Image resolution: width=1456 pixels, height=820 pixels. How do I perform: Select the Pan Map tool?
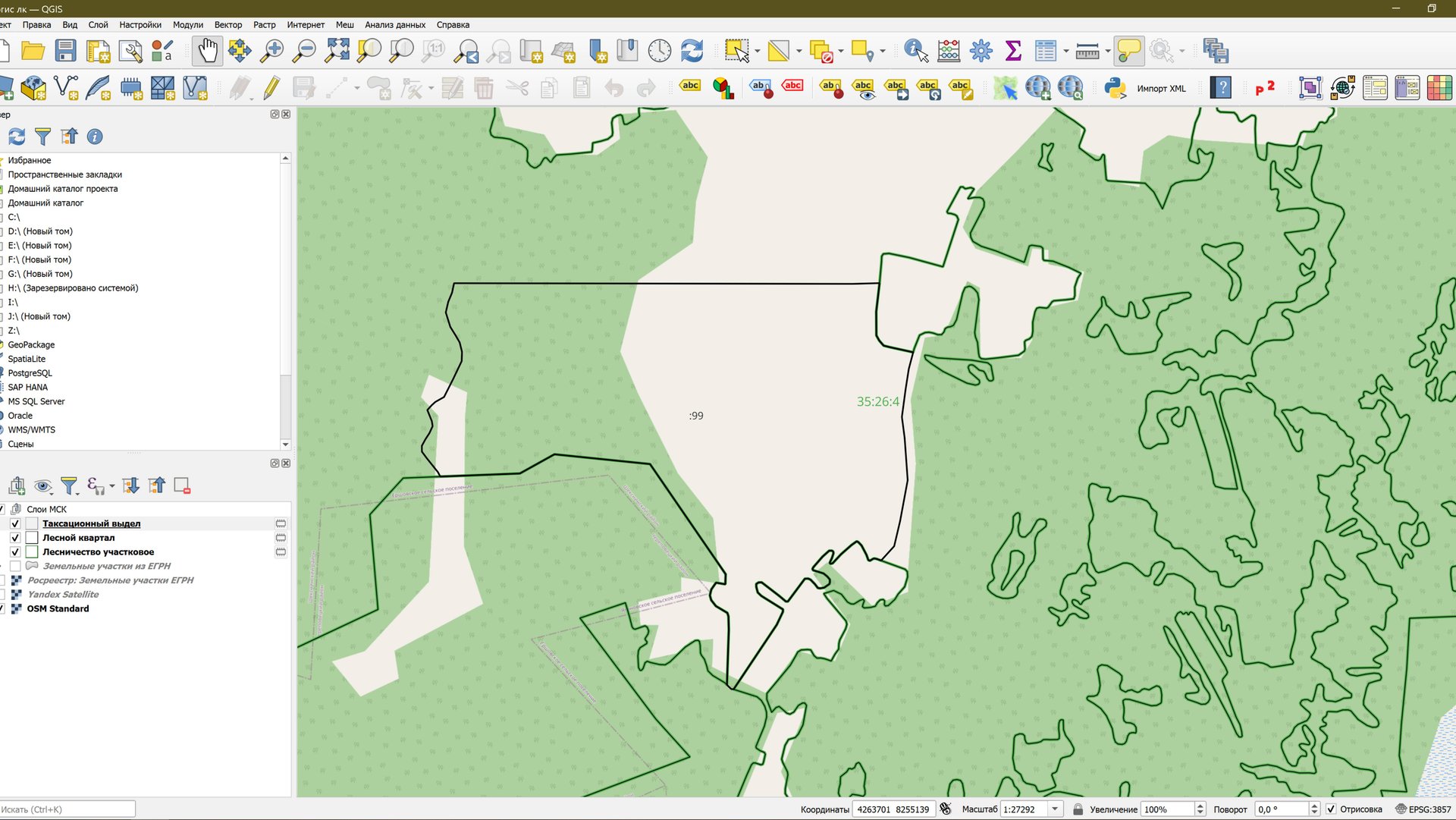click(x=207, y=51)
